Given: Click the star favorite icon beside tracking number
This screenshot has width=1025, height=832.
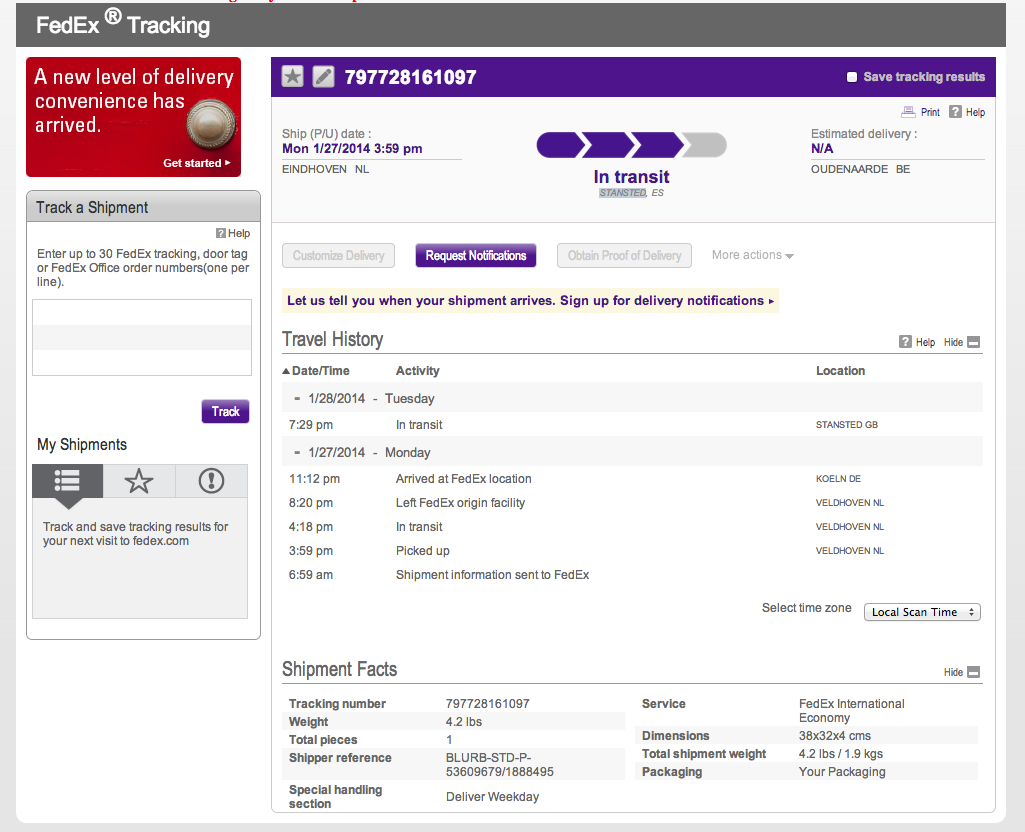Looking at the screenshot, I should [292, 76].
